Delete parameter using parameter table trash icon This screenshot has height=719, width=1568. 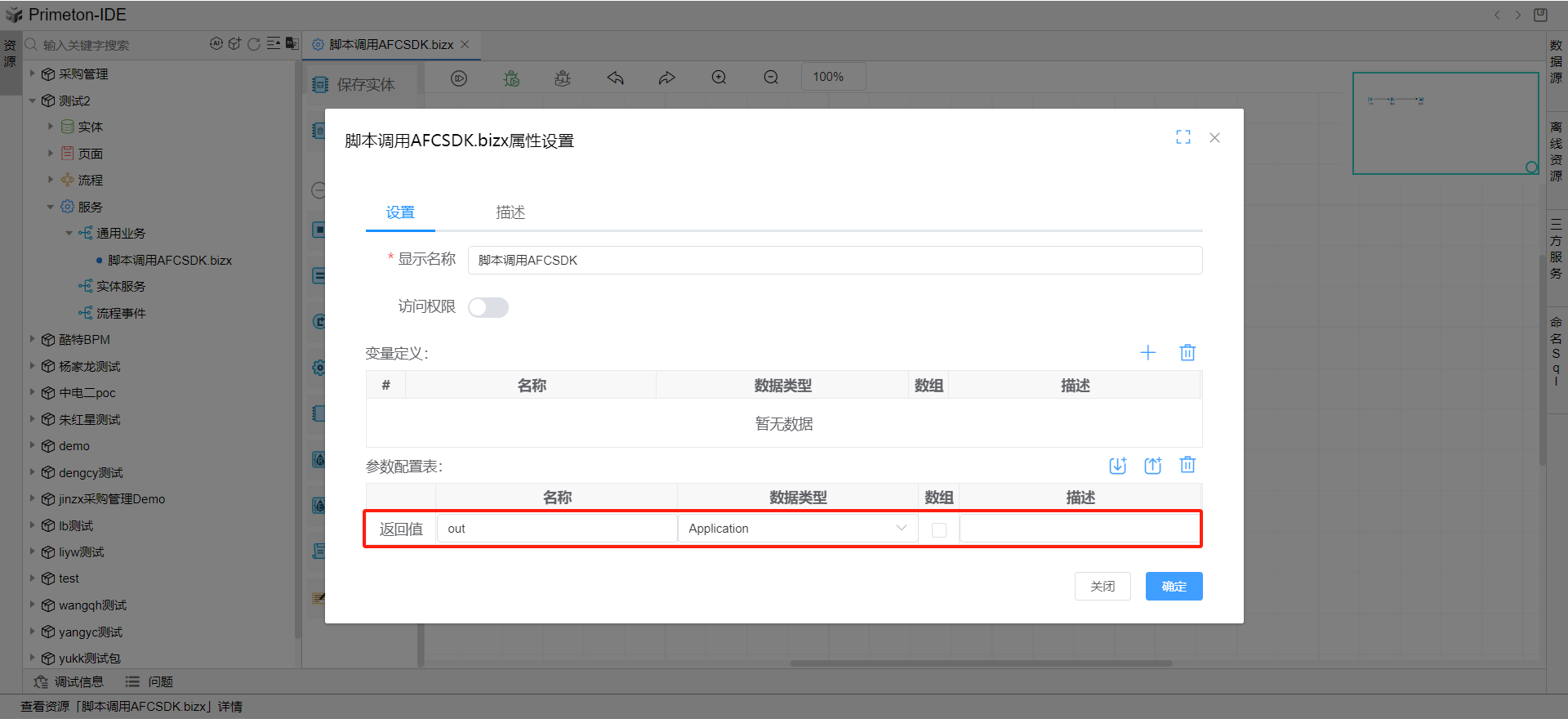[x=1187, y=465]
